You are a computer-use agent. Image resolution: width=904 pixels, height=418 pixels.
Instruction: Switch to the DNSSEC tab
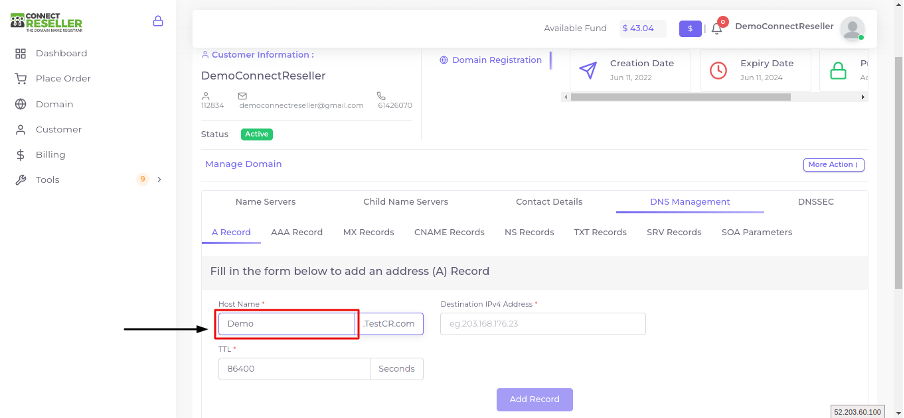click(x=816, y=202)
